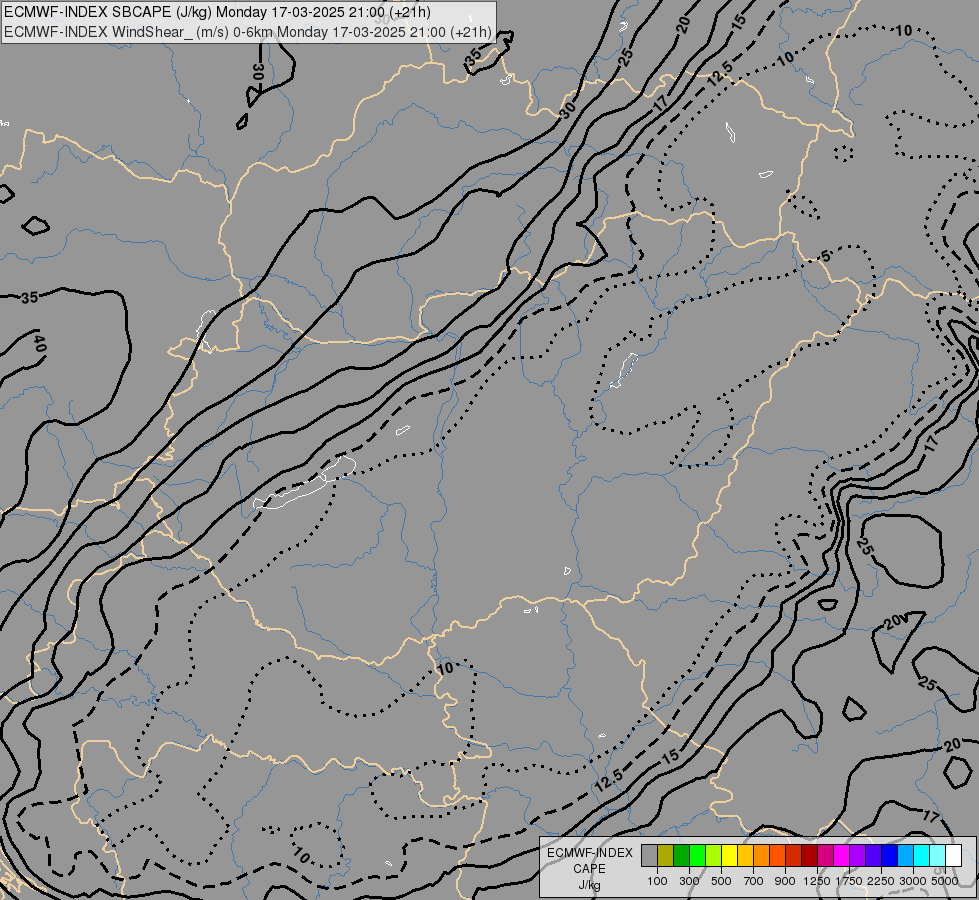Click the legend value 700

754,881
